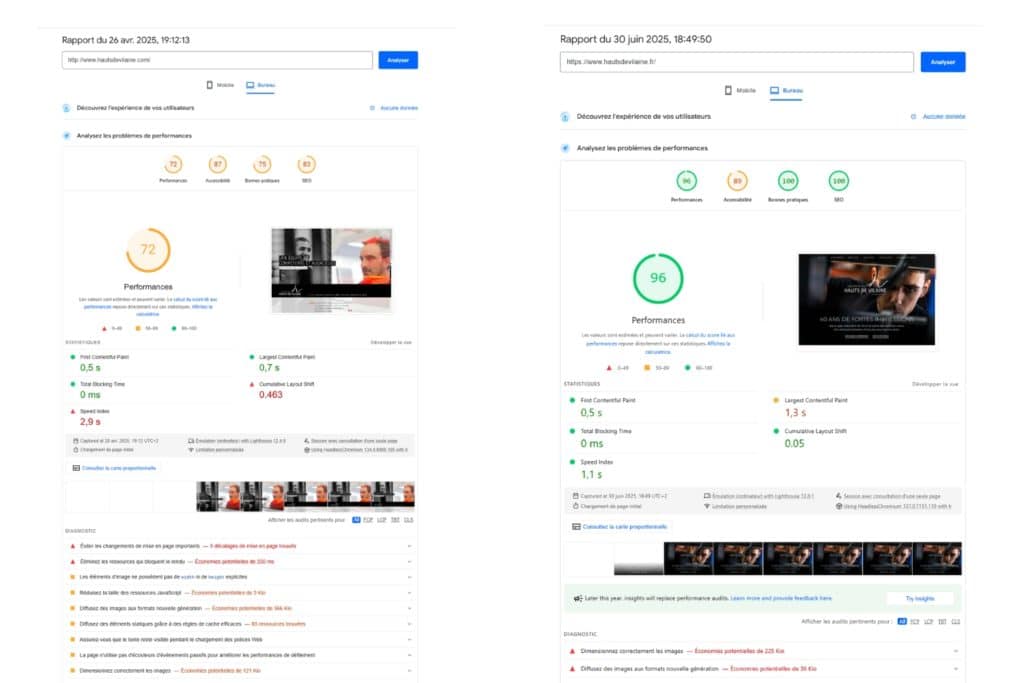The height and width of the screenshot is (683, 1024).
Task: Click 'Aucune donnée' link in 30 juin report
Action: tap(943, 116)
